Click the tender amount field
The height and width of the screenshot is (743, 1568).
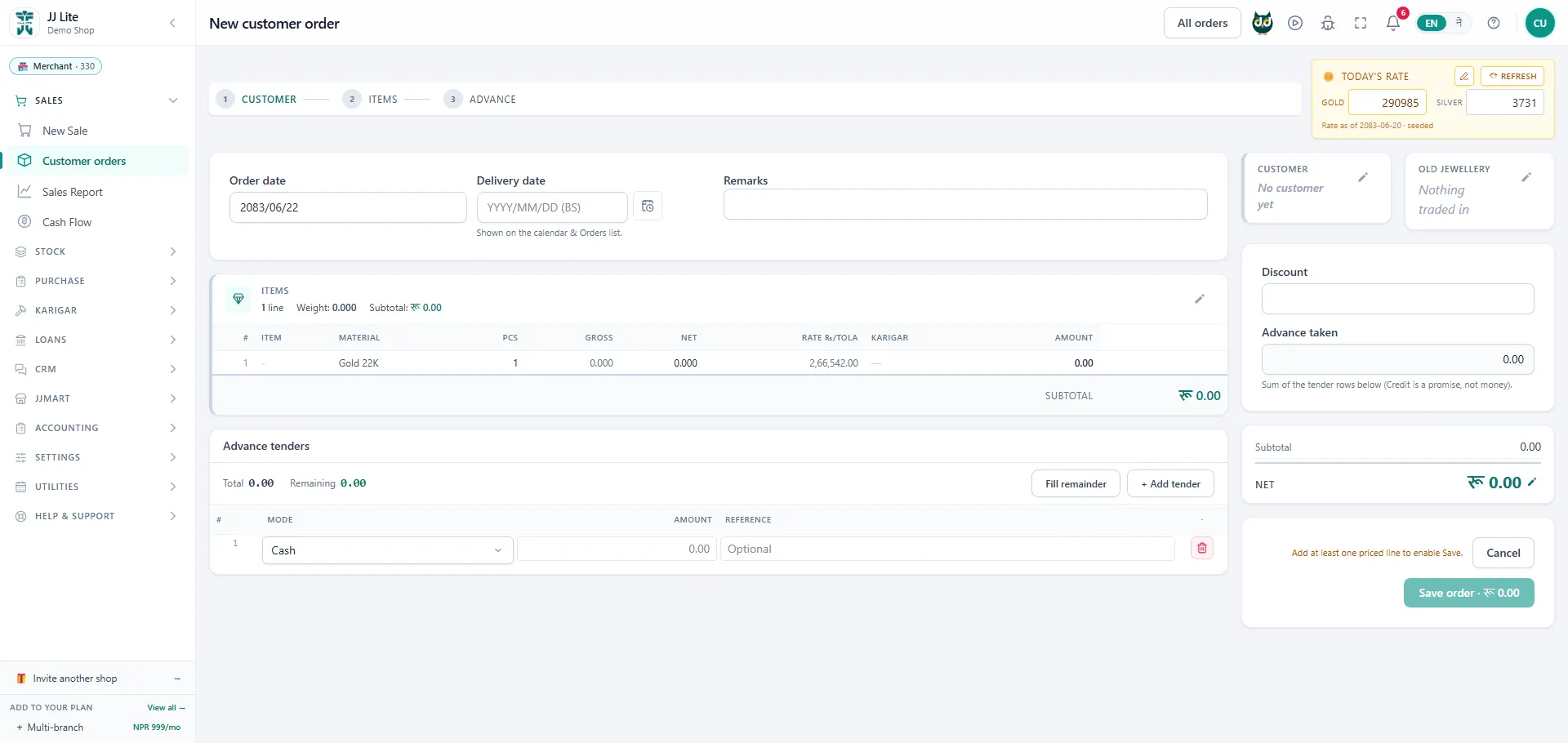(617, 549)
